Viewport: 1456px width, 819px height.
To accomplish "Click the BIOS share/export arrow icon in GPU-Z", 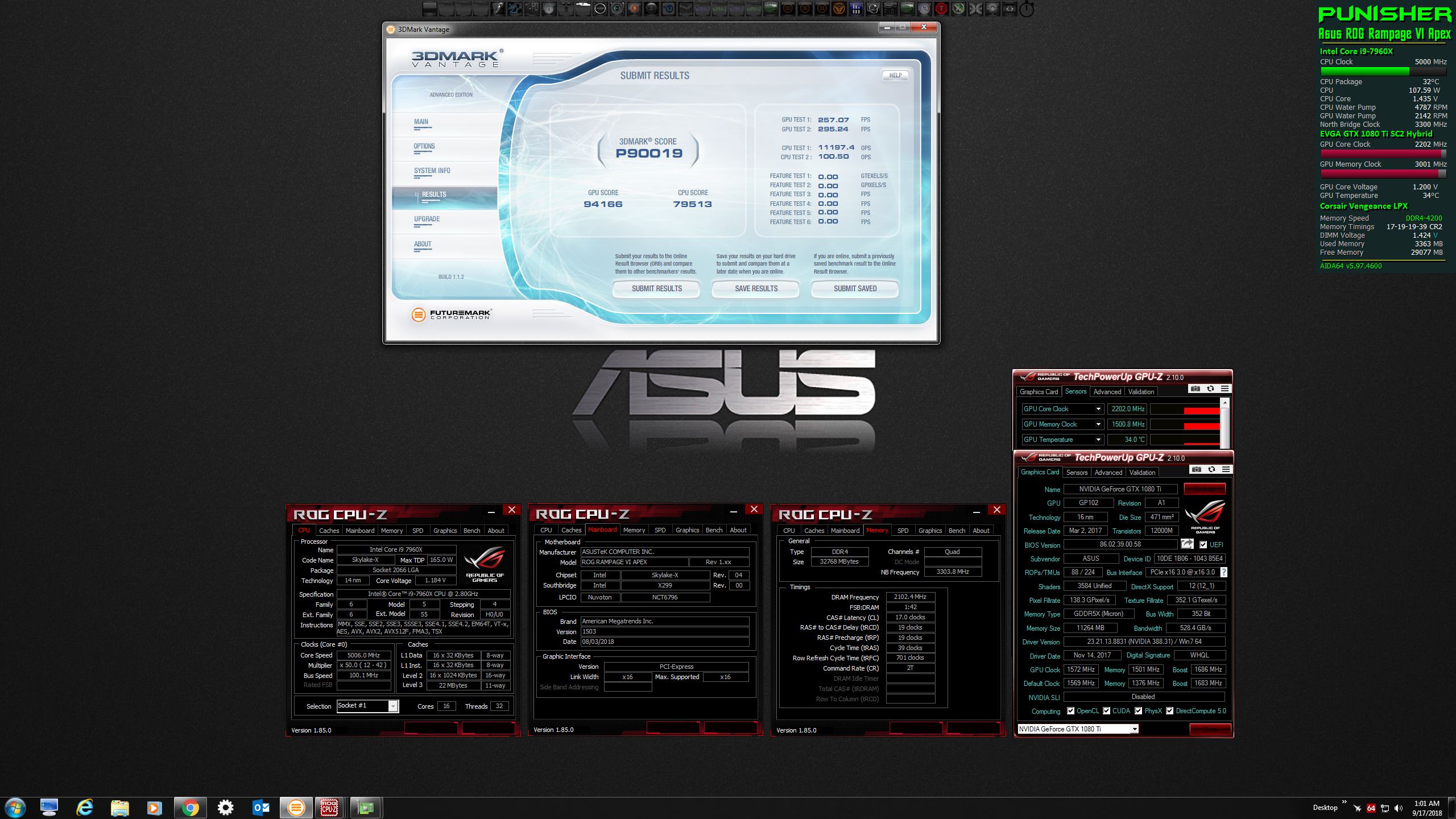I will click(1187, 544).
